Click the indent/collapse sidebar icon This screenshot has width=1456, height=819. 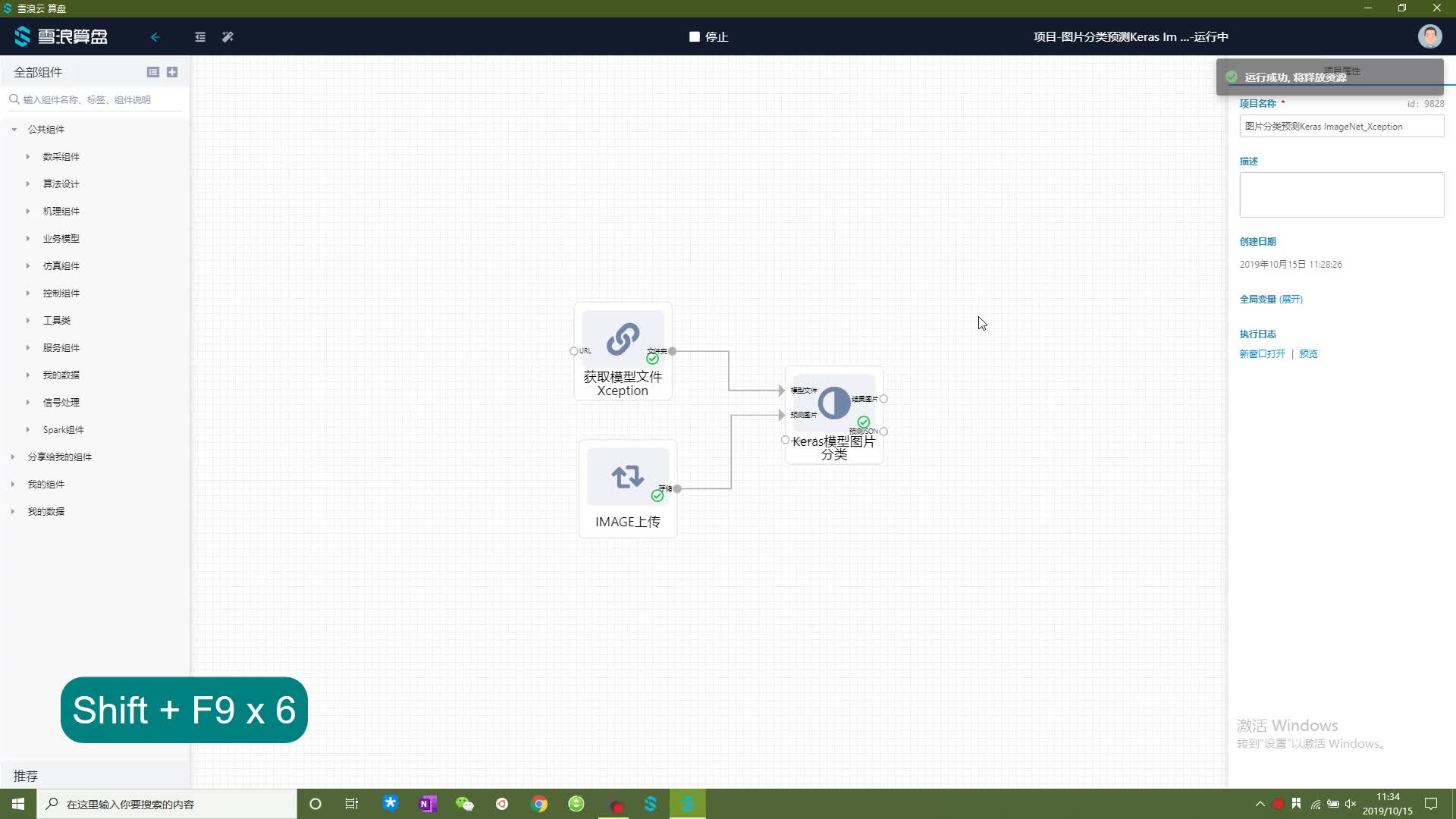(x=200, y=36)
